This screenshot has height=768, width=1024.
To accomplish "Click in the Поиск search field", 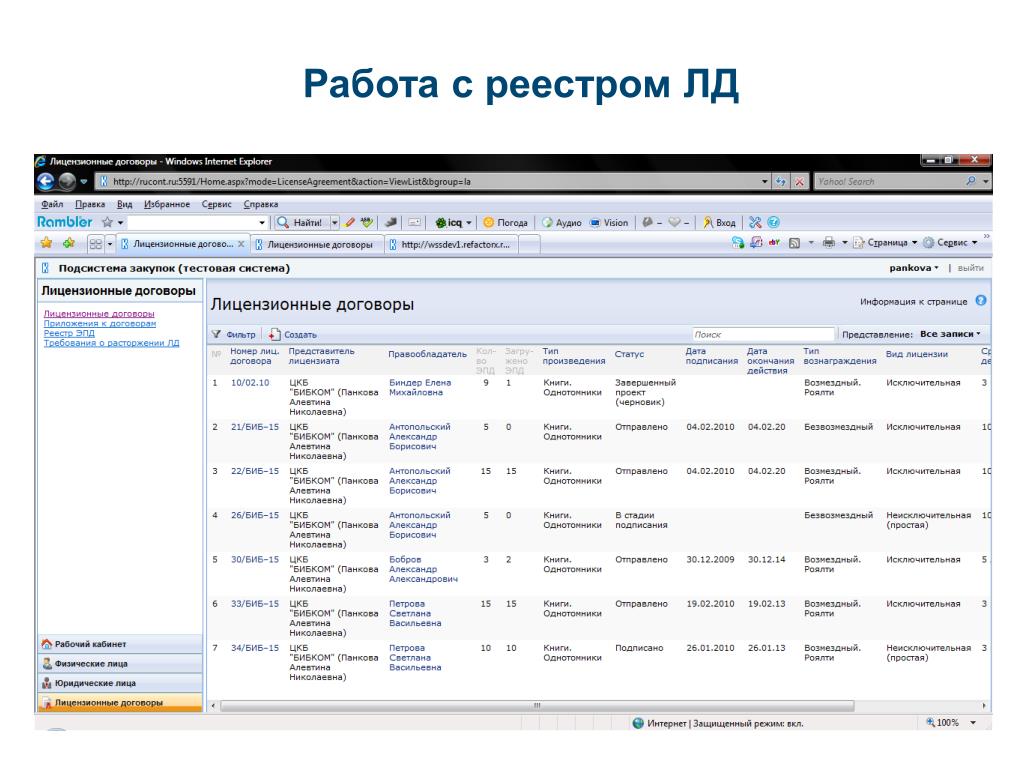I will click(762, 334).
